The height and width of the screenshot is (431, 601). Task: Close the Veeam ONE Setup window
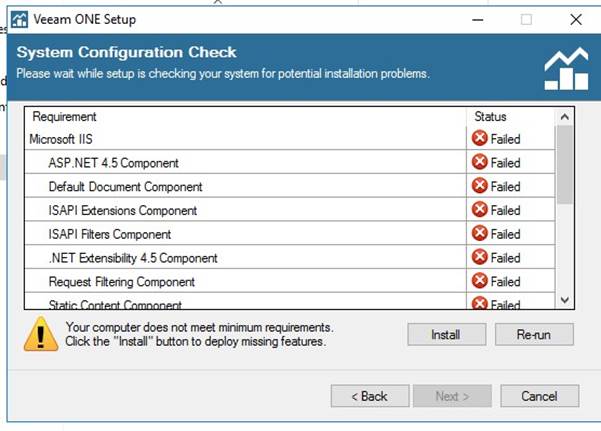coord(576,20)
